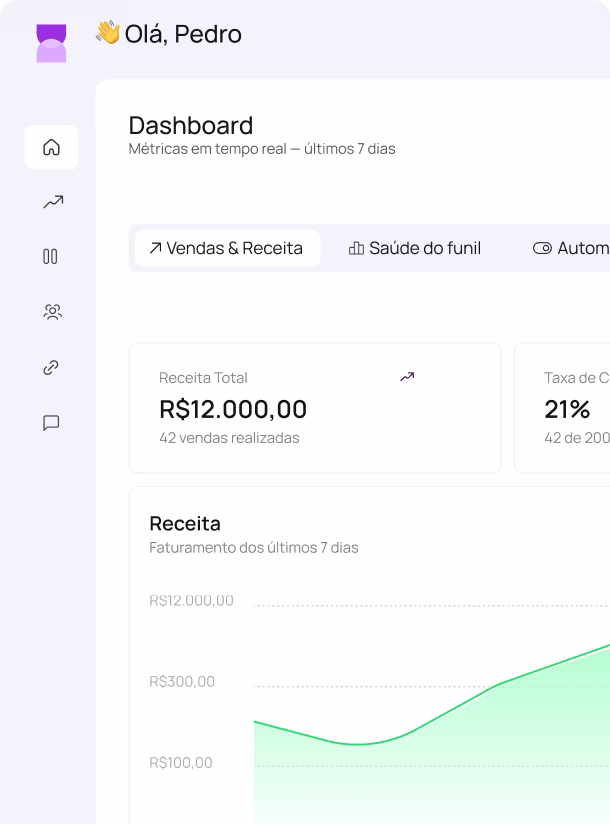Viewport: 610px width, 824px height.
Task: Switch to Vendas & Receita tab
Action: tap(228, 248)
